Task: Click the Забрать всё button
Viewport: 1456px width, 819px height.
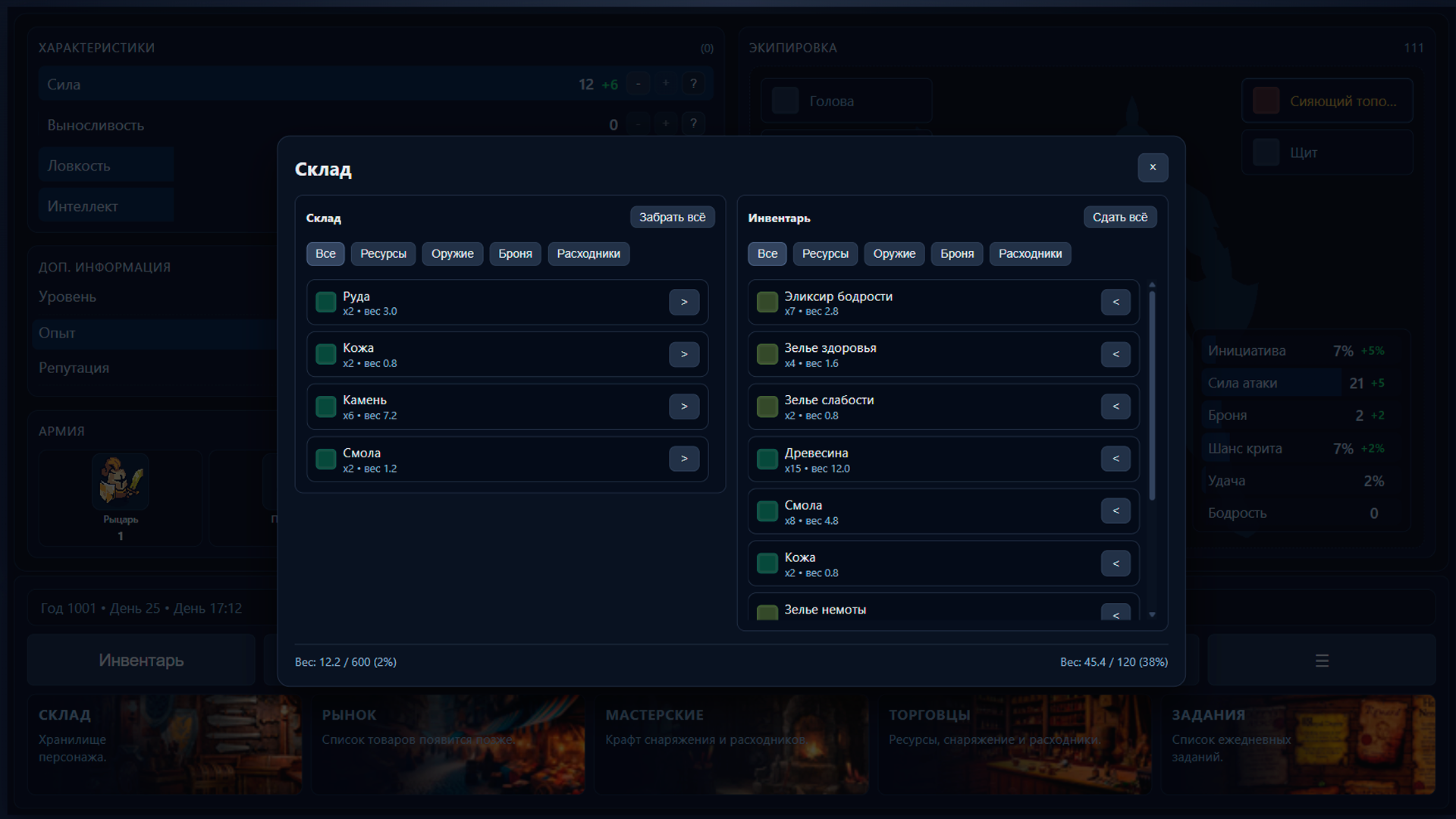Action: click(672, 217)
